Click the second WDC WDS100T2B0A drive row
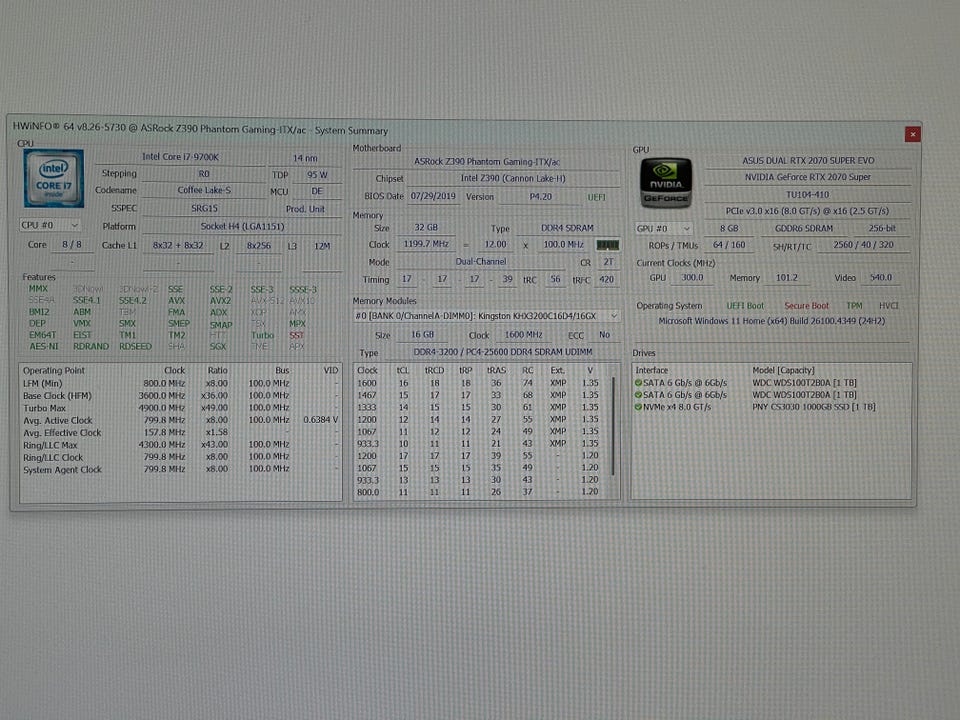The image size is (960, 720). pos(771,395)
